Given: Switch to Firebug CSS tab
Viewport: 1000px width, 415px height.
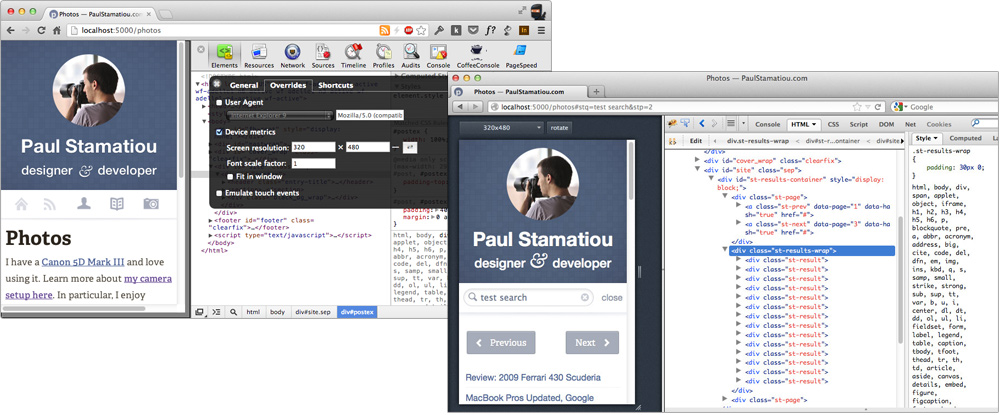Looking at the screenshot, I should (x=833, y=124).
